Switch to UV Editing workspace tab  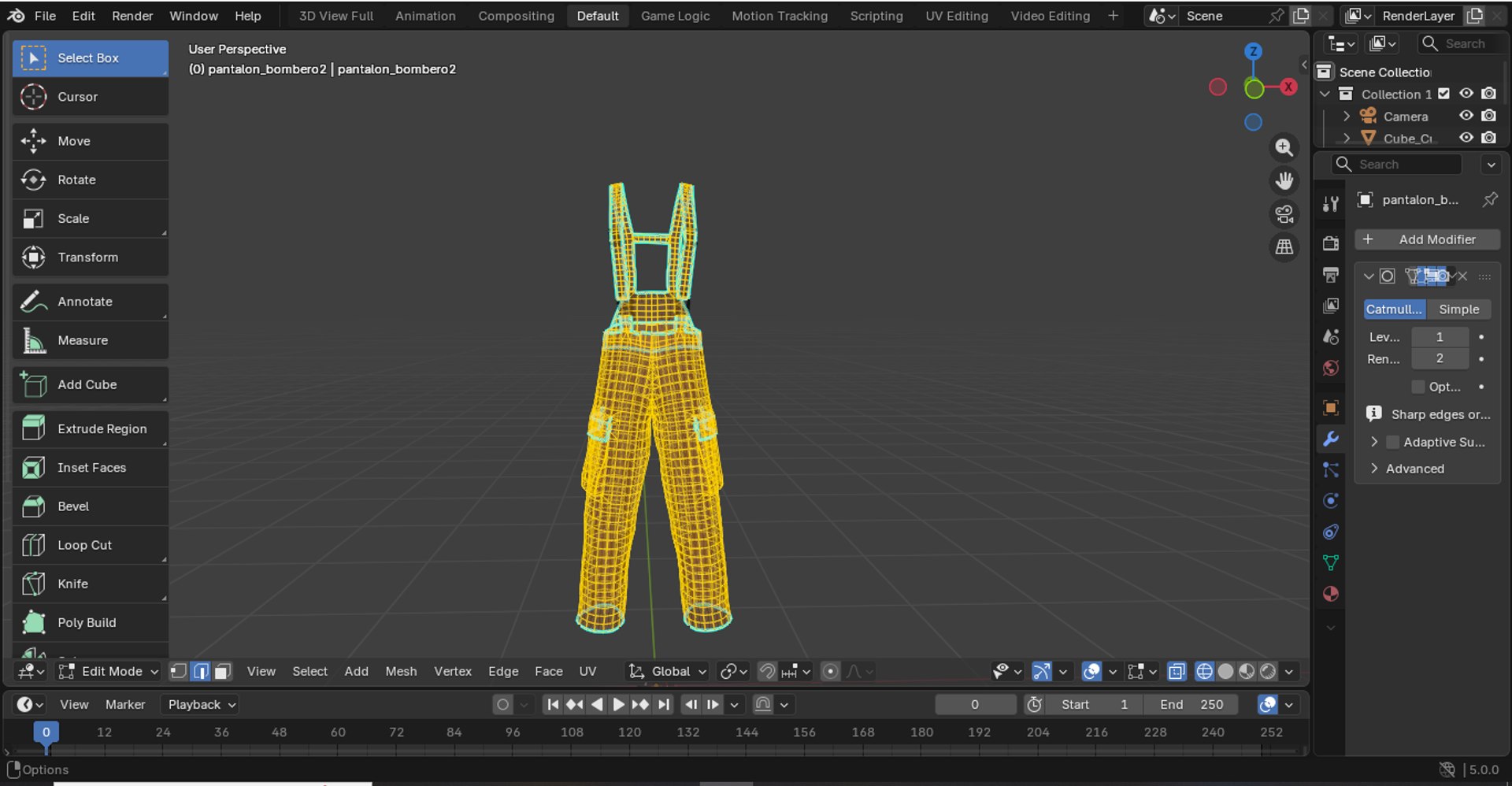tap(957, 16)
